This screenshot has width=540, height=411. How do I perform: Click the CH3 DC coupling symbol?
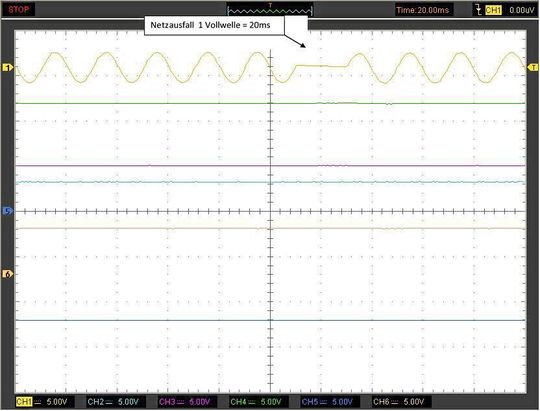point(180,402)
